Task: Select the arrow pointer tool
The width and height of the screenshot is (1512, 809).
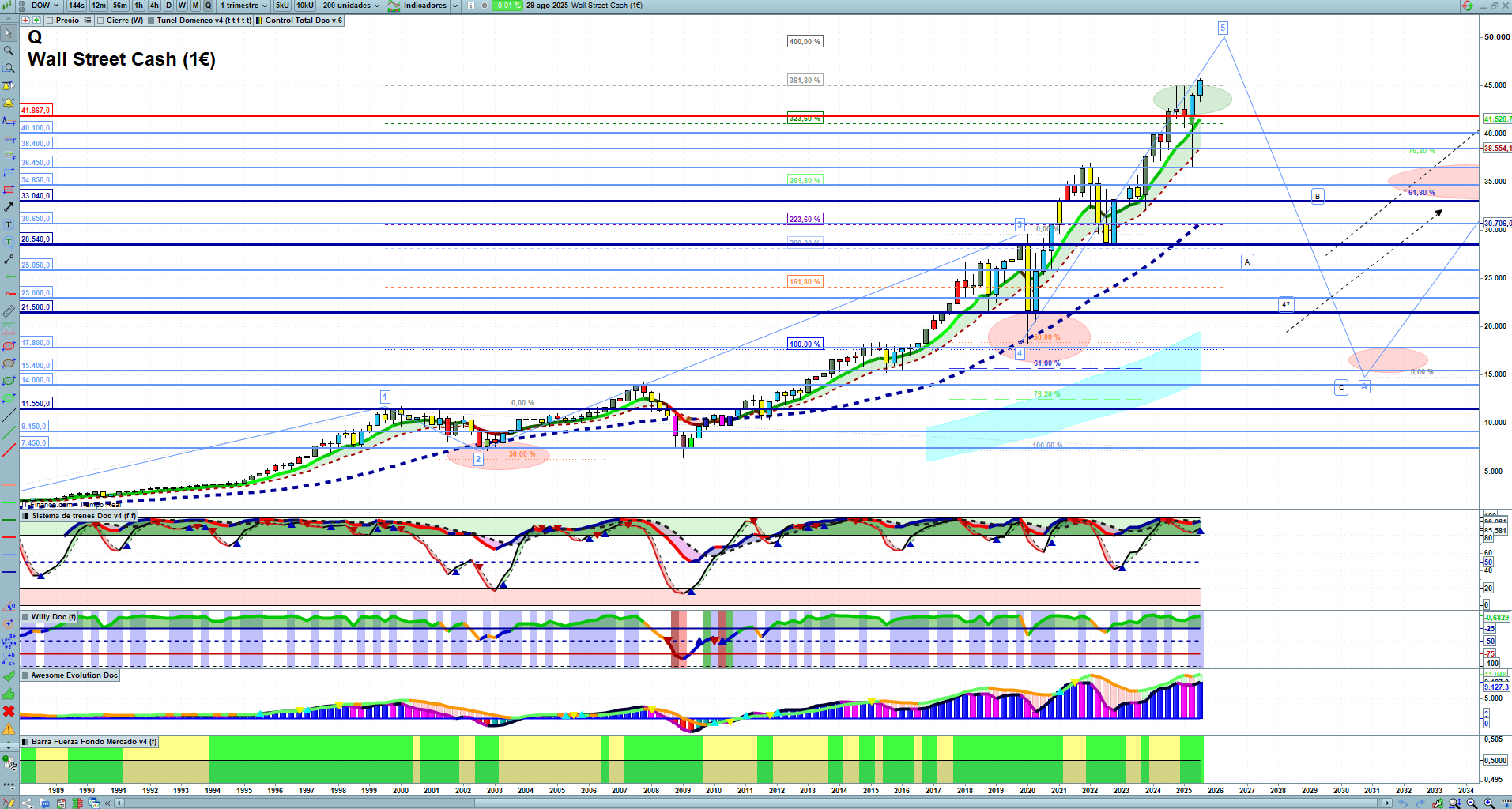Action: pos(9,33)
